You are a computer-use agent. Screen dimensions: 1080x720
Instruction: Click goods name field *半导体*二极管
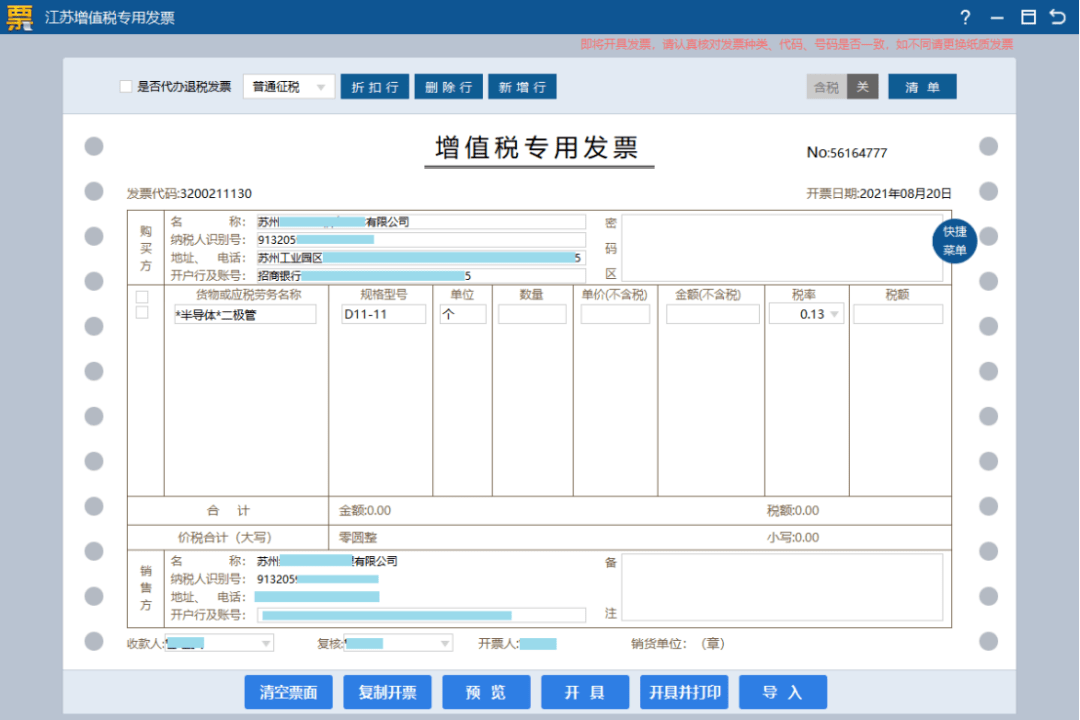coord(245,314)
